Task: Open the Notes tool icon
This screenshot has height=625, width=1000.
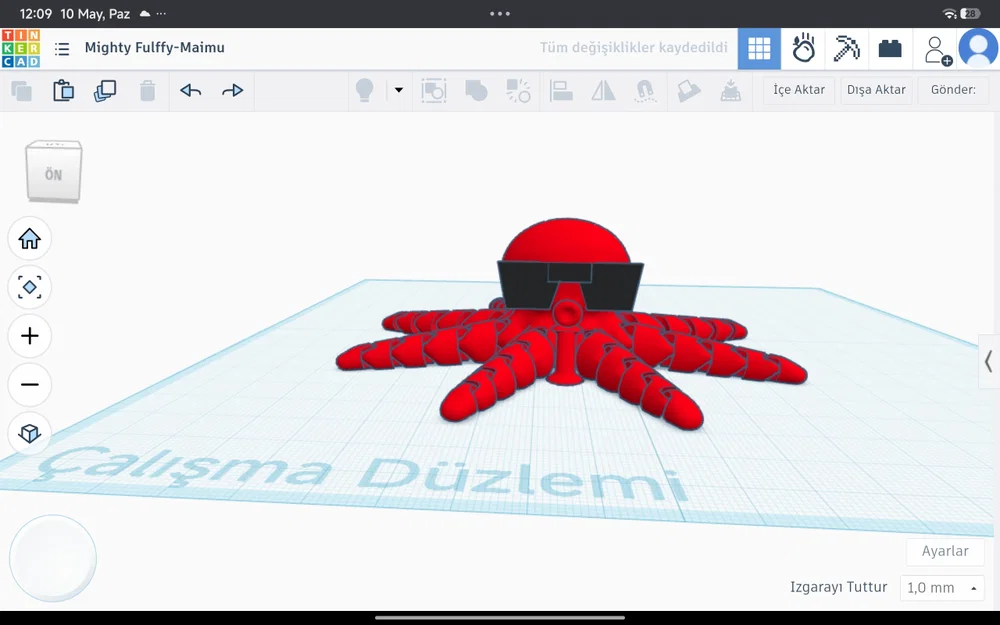Action: (x=688, y=91)
